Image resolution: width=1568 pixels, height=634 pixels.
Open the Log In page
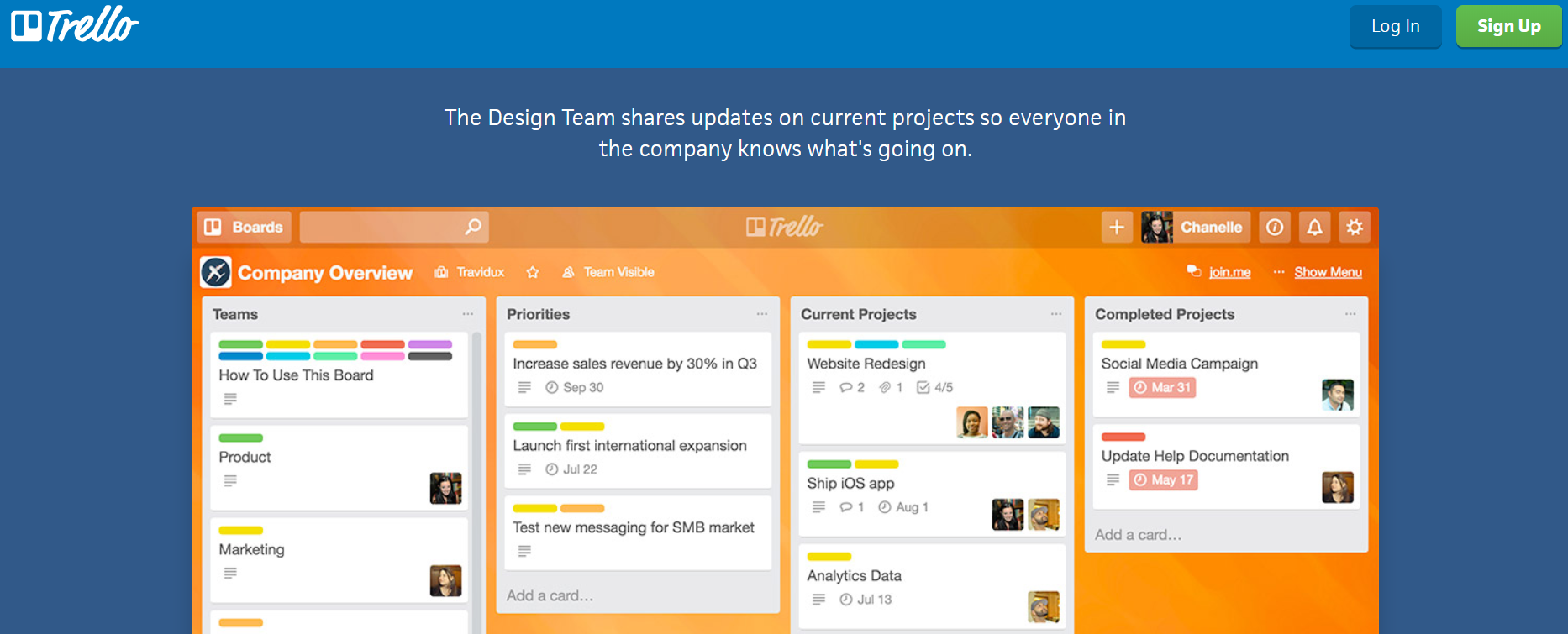(x=1395, y=26)
